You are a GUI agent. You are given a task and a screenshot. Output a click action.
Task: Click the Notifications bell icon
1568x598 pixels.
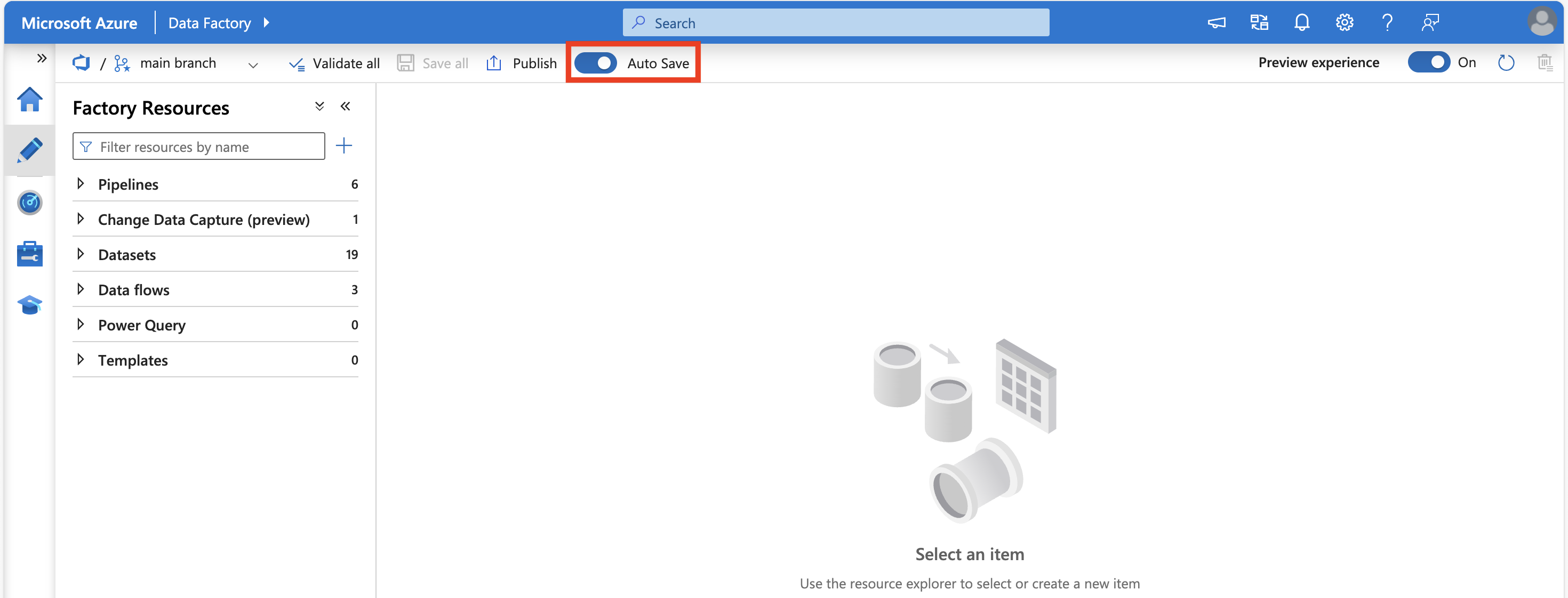tap(1302, 22)
